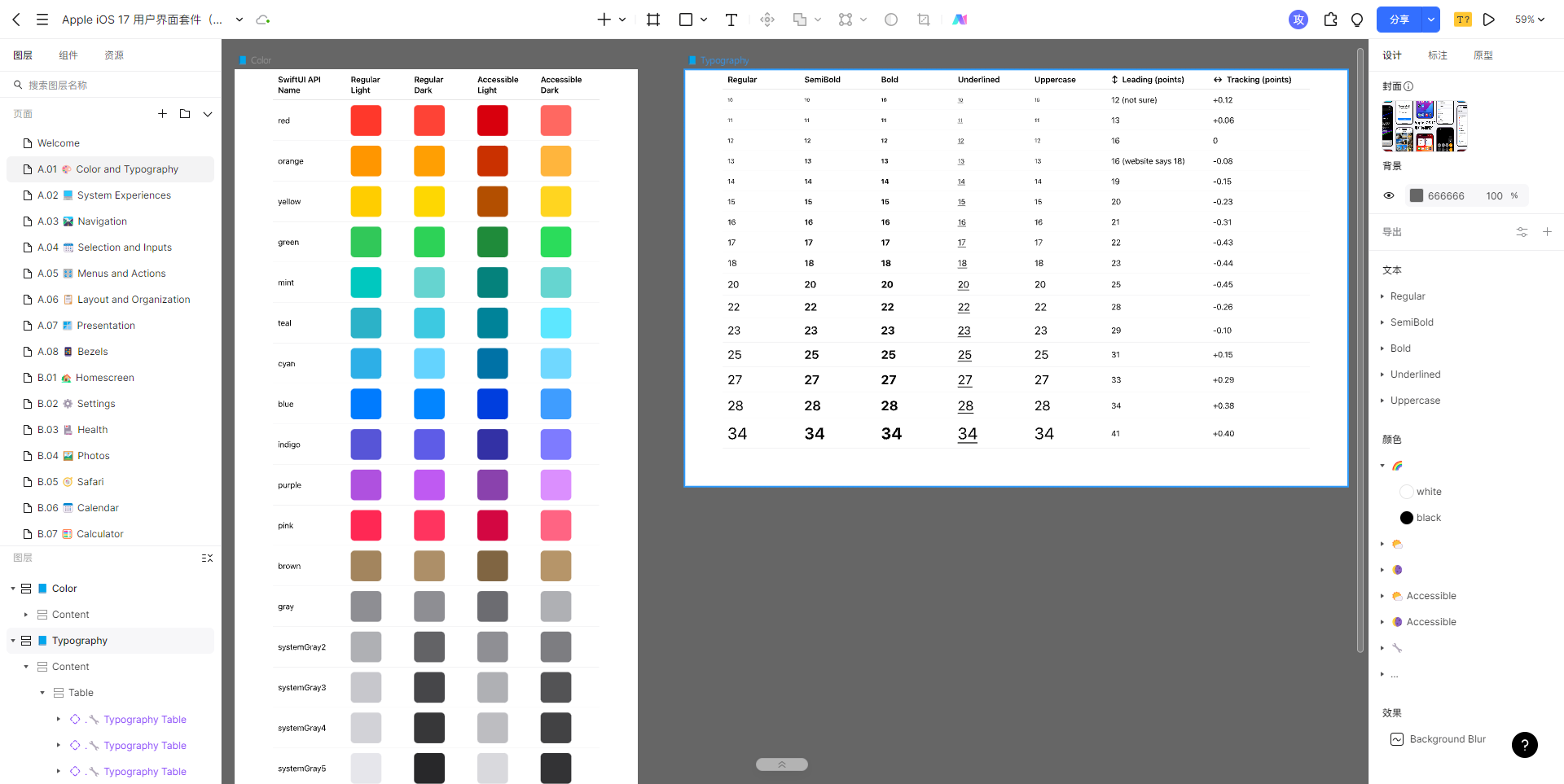Expand the Bold text style group
The image size is (1564, 784).
(1382, 348)
